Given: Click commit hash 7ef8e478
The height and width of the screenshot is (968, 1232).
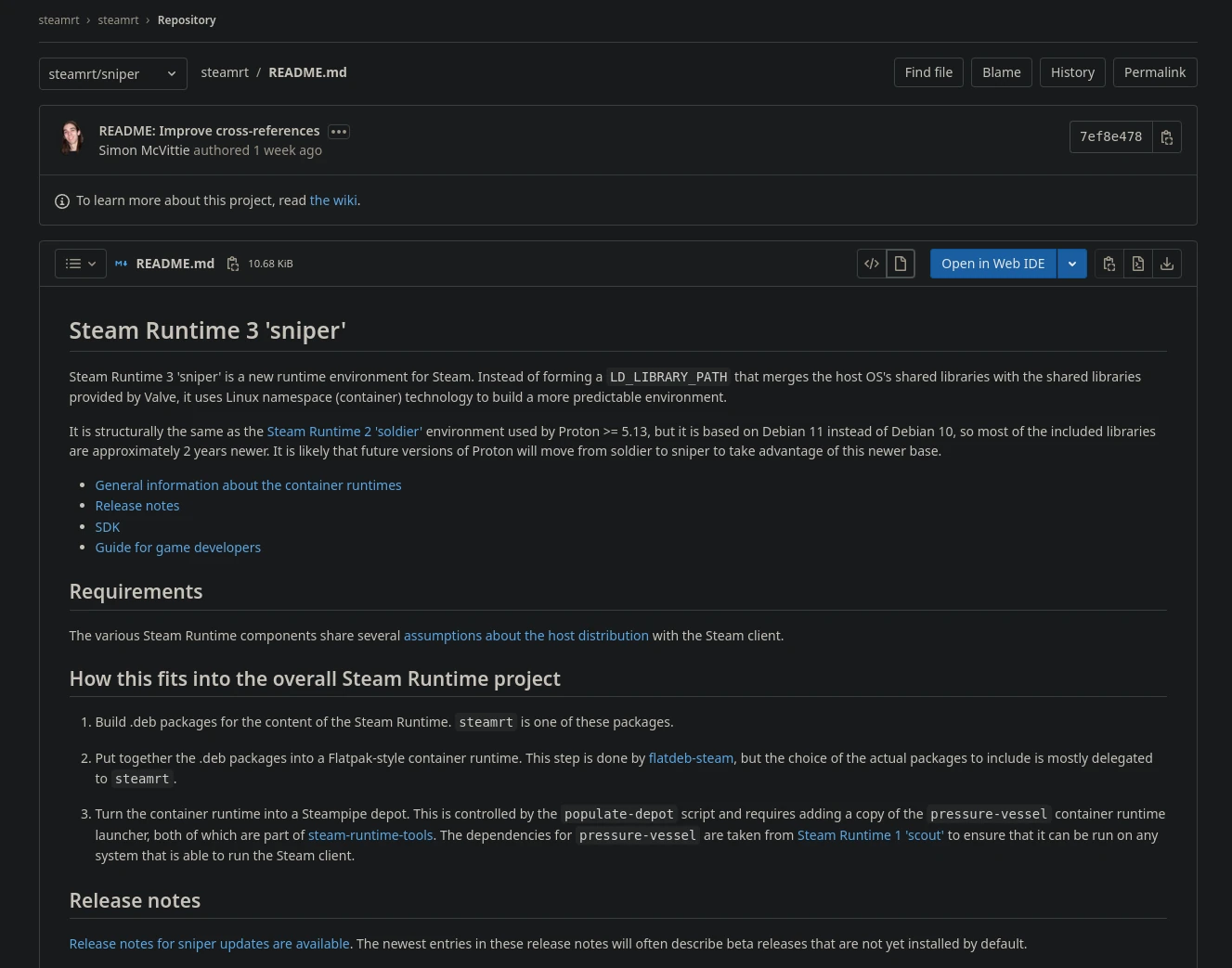Looking at the screenshot, I should point(1111,137).
